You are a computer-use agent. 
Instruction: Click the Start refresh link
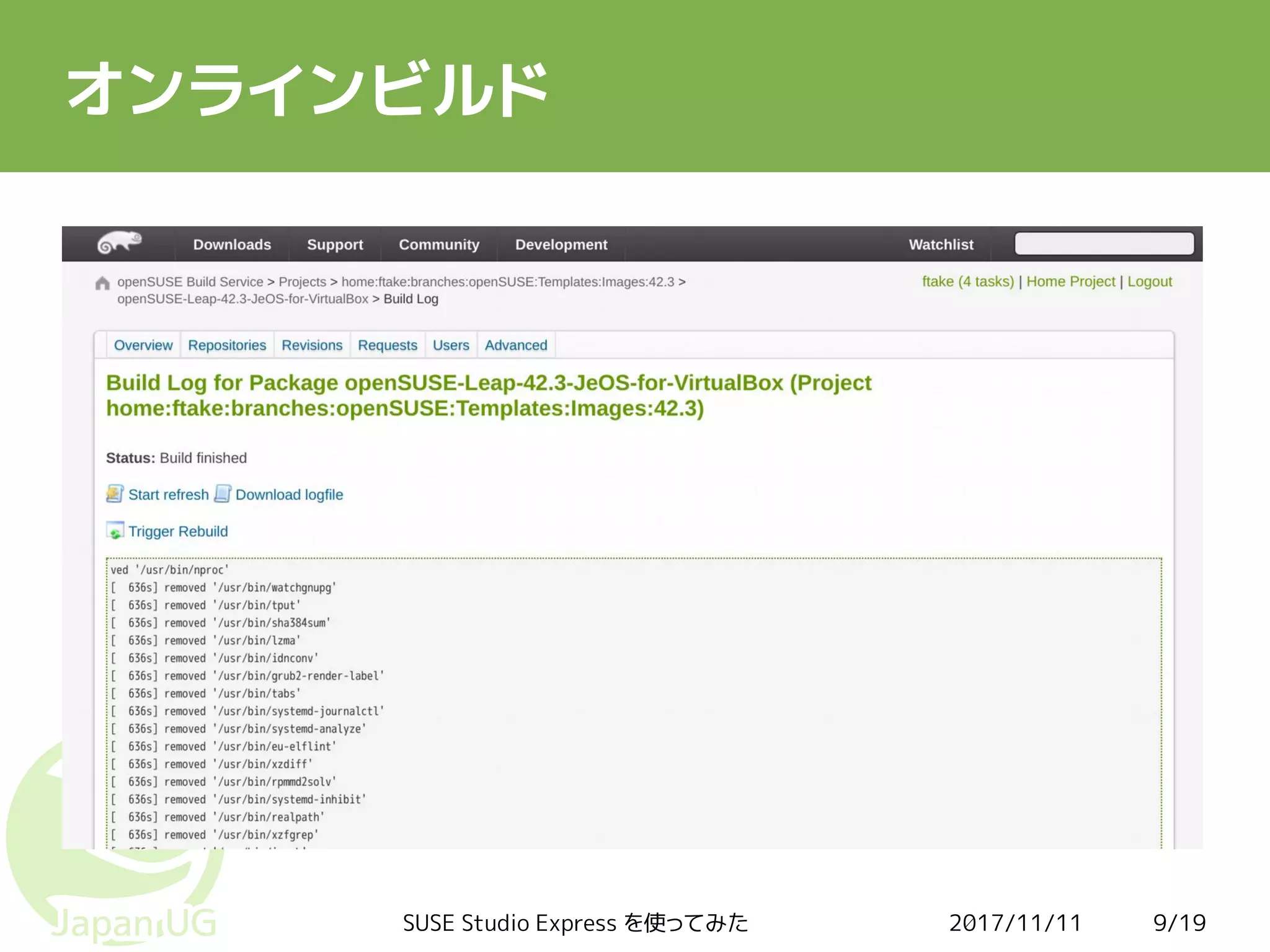[169, 495]
